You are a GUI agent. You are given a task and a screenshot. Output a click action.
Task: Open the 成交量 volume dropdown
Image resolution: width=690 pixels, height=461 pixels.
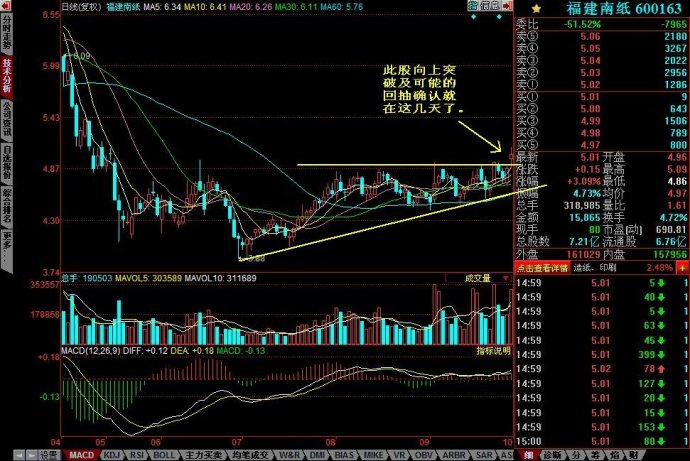(x=477, y=278)
